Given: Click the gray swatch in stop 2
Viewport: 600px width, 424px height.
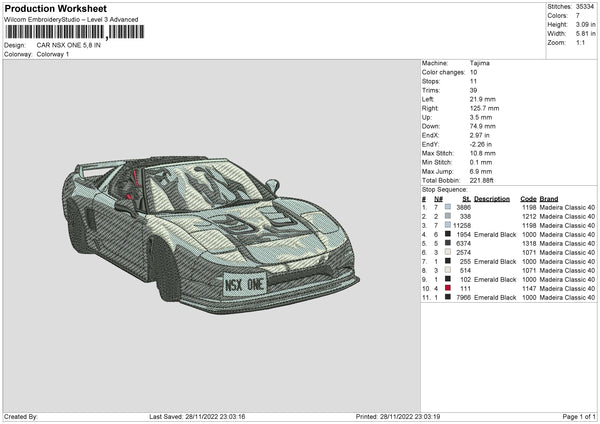Looking at the screenshot, I should point(447,216).
